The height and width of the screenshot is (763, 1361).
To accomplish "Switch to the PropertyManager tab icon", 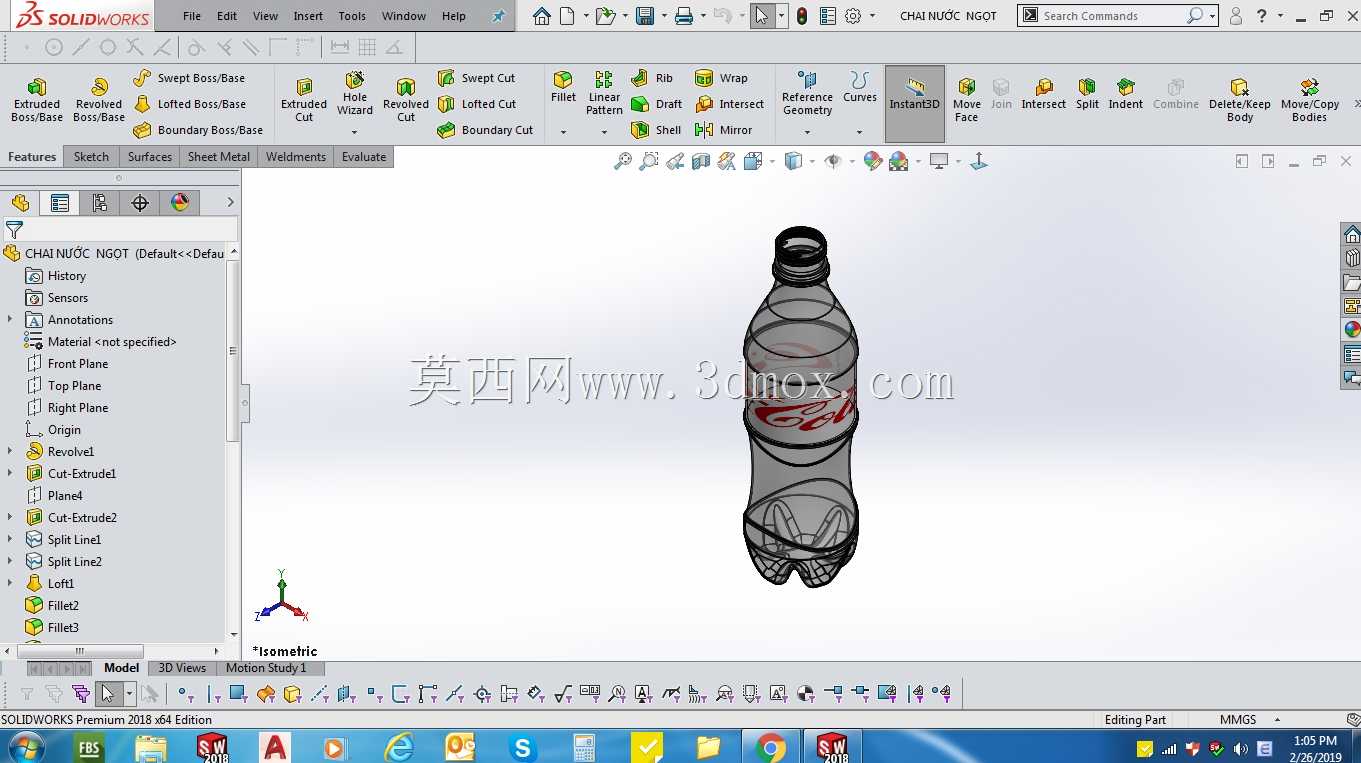I will pos(60,203).
